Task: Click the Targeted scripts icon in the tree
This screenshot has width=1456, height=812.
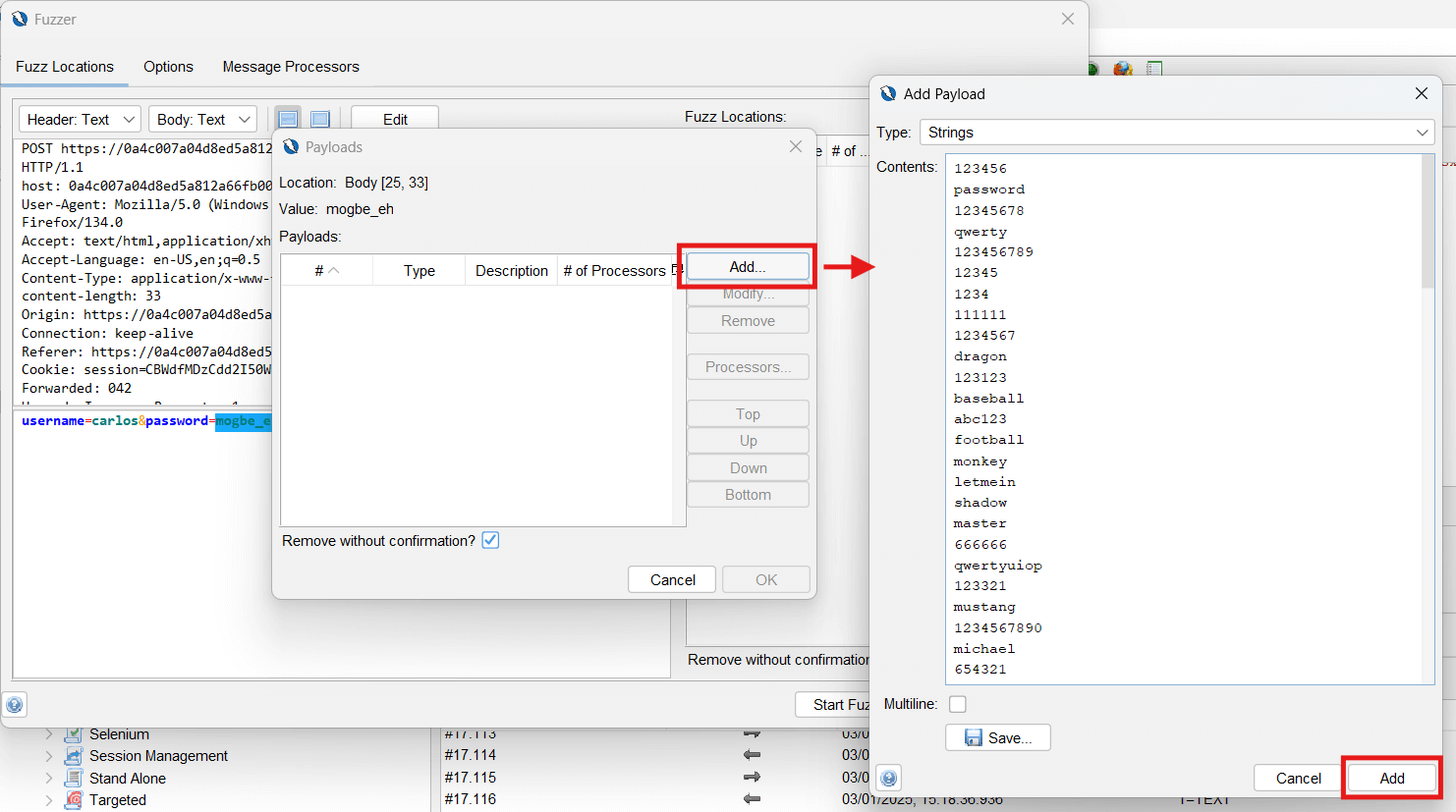Action: 73,799
